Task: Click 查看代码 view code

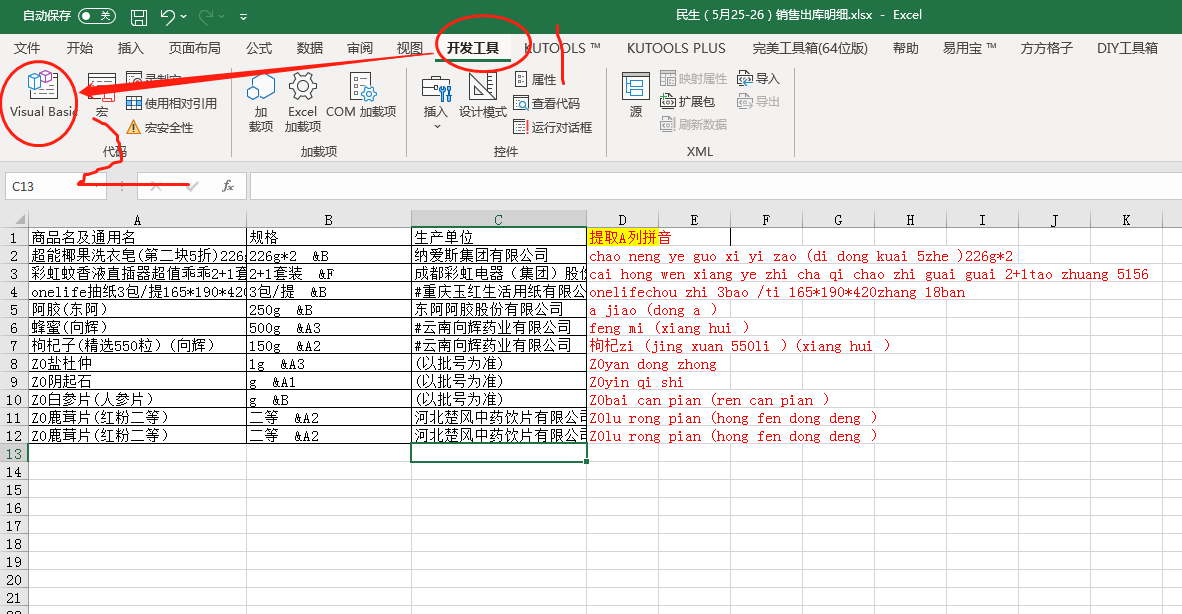Action: pyautogui.click(x=547, y=103)
